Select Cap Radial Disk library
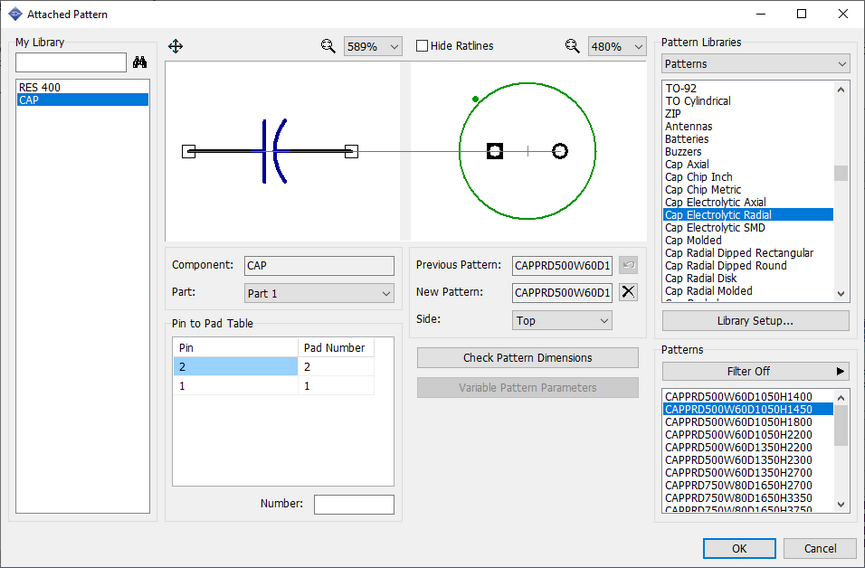The height and width of the screenshot is (568, 865). coord(748,278)
